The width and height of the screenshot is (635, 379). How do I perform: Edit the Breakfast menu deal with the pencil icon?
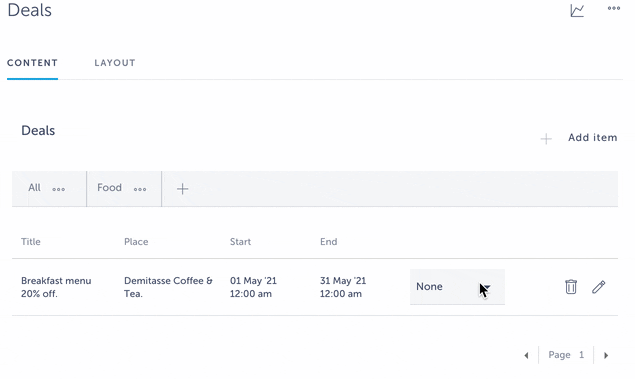tap(599, 287)
